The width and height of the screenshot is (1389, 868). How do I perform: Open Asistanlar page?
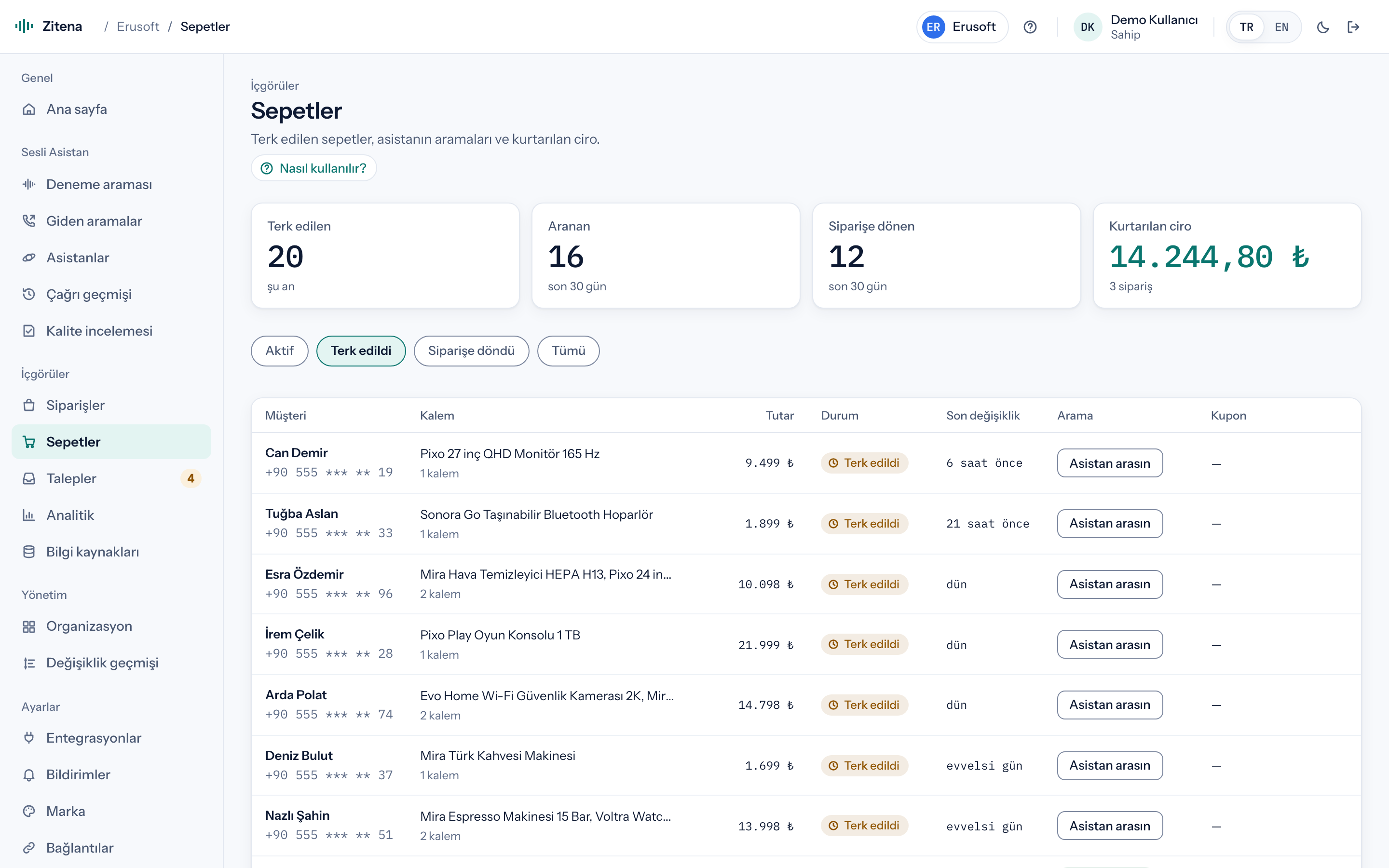[111, 258]
